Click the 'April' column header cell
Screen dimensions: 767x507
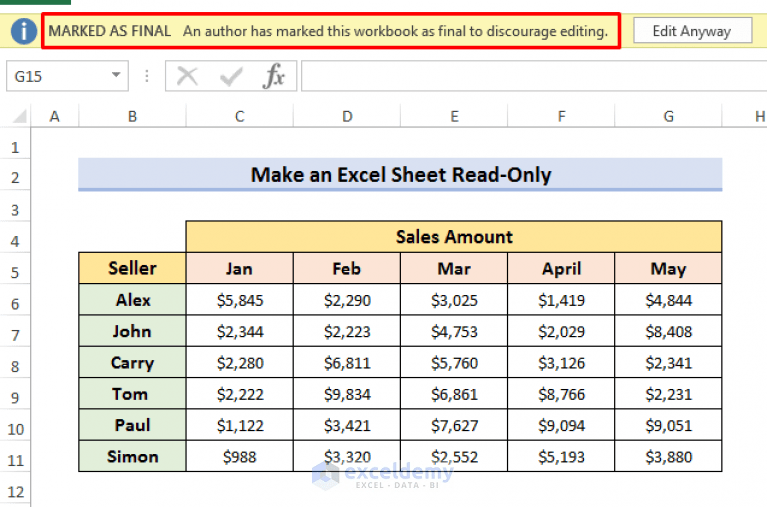coord(561,268)
